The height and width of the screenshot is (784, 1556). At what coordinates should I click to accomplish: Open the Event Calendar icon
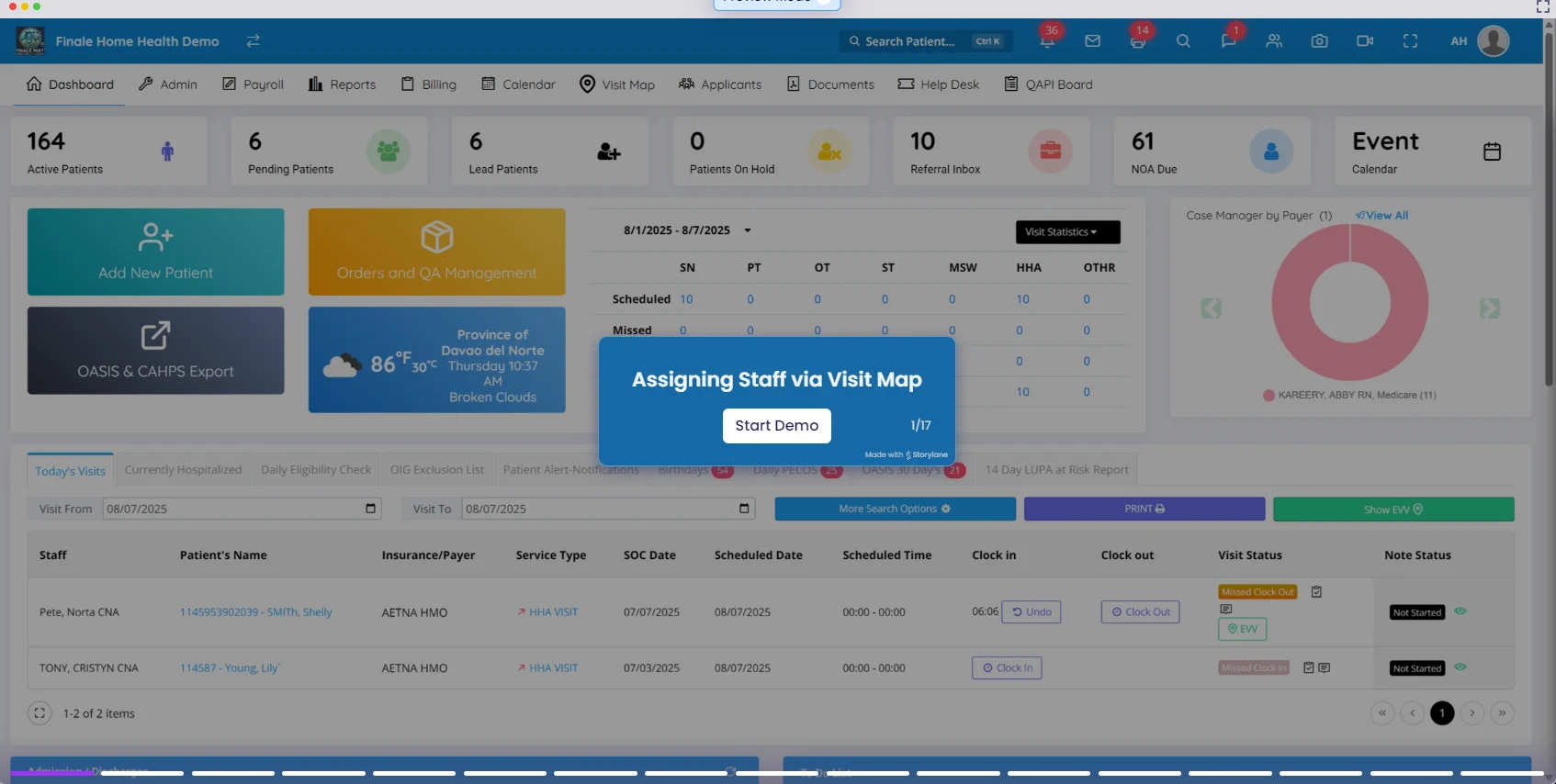point(1492,151)
